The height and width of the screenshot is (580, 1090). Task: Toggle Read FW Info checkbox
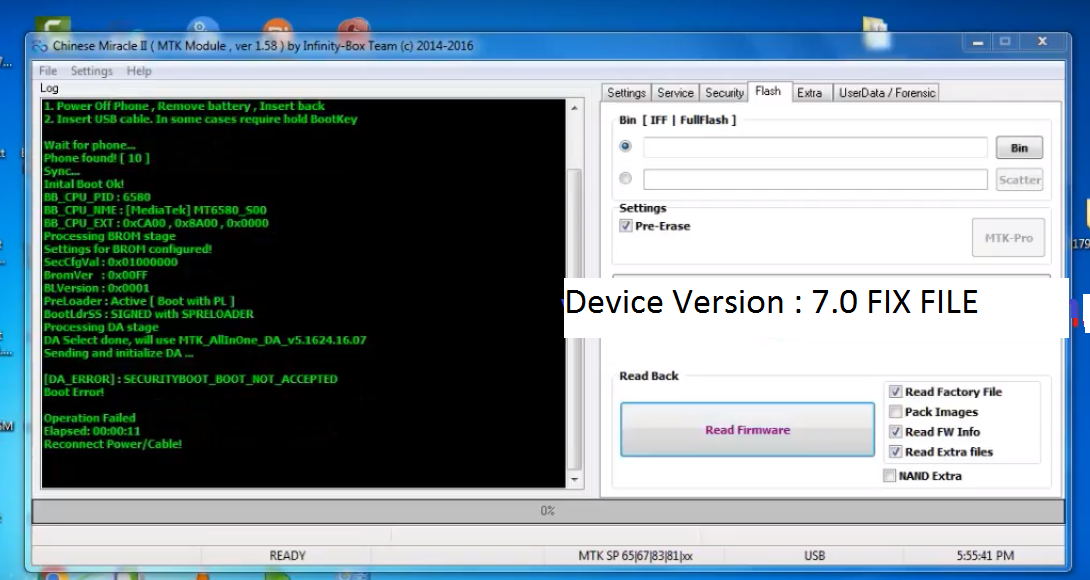coord(895,432)
